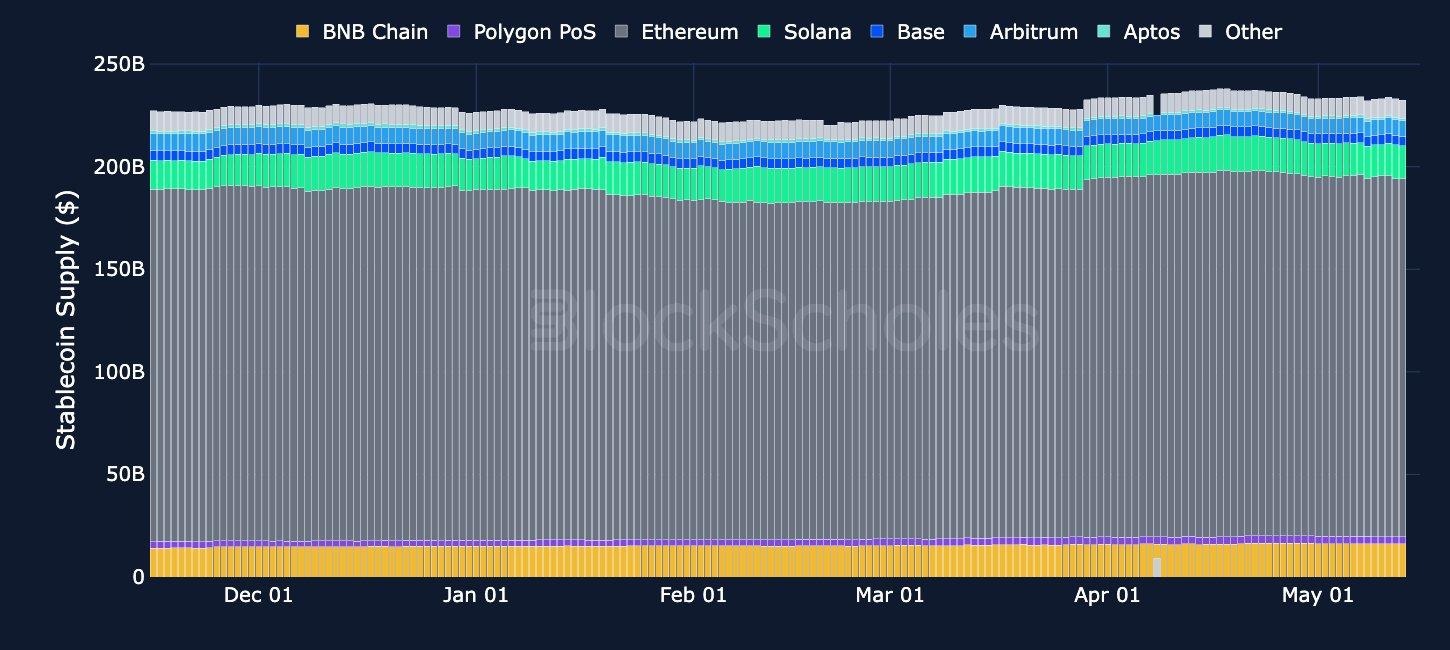Click the Other legend swatch
Screen dimensions: 1450x650
coord(1206,32)
